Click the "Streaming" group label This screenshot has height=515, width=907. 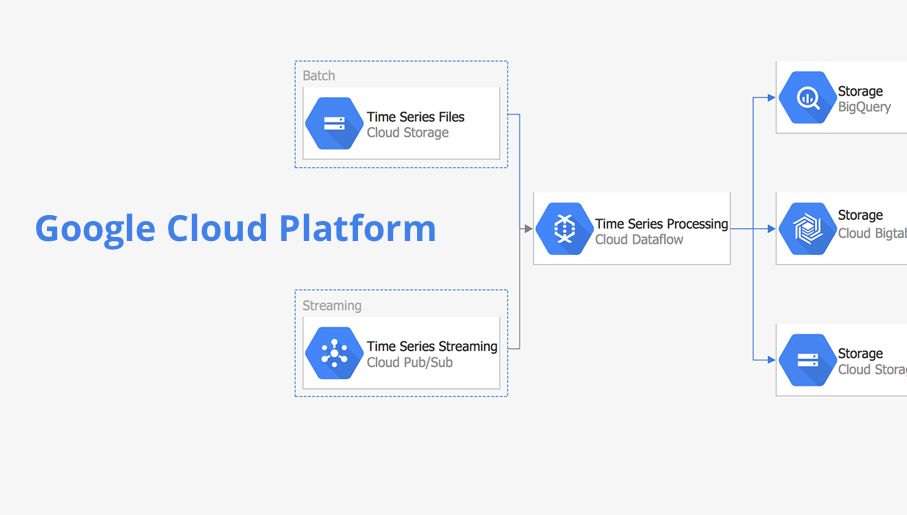coord(332,306)
